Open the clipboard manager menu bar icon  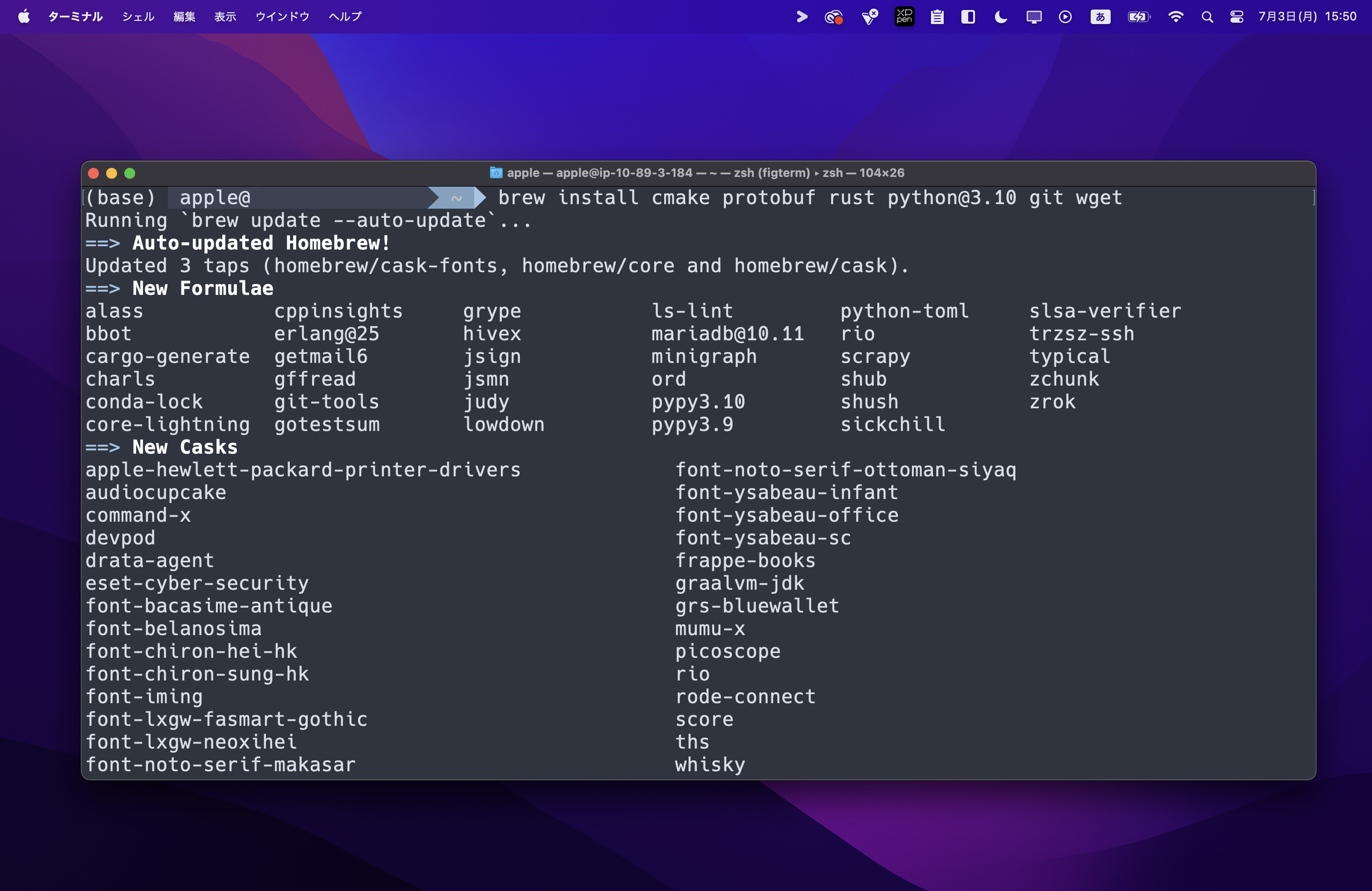937,17
